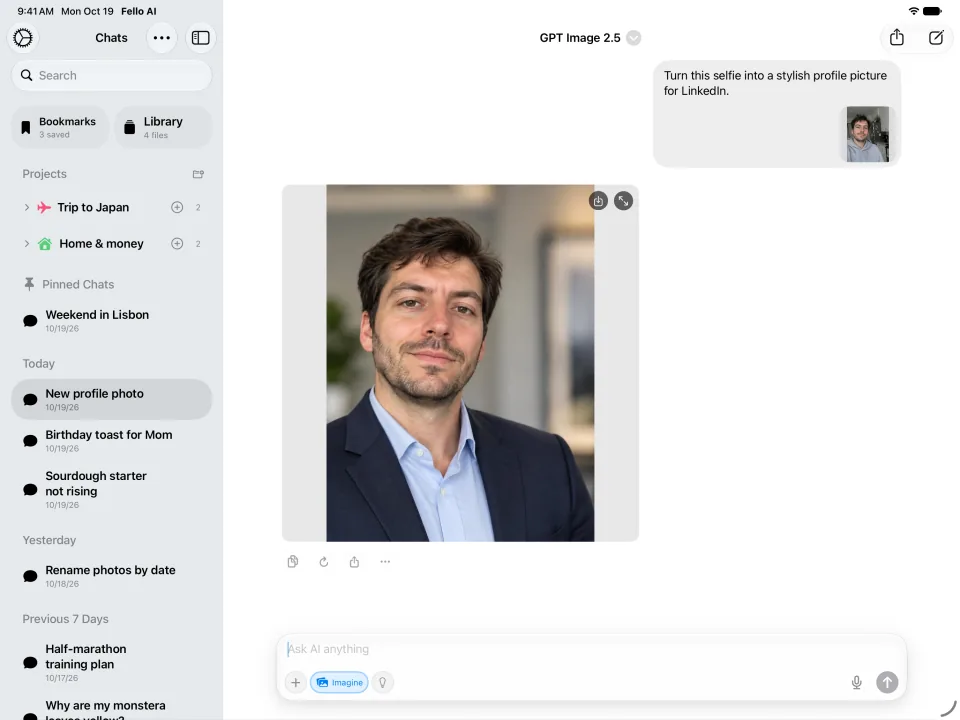Screen dimensions: 960x720
Task: Add an attachment with plus button
Action: [296, 682]
